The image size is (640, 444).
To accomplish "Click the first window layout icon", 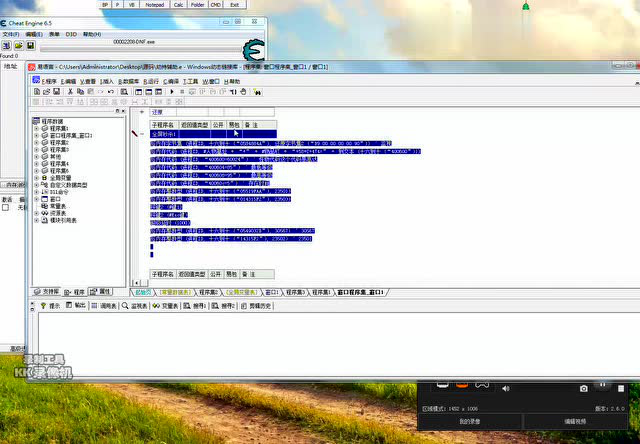I will (139, 92).
